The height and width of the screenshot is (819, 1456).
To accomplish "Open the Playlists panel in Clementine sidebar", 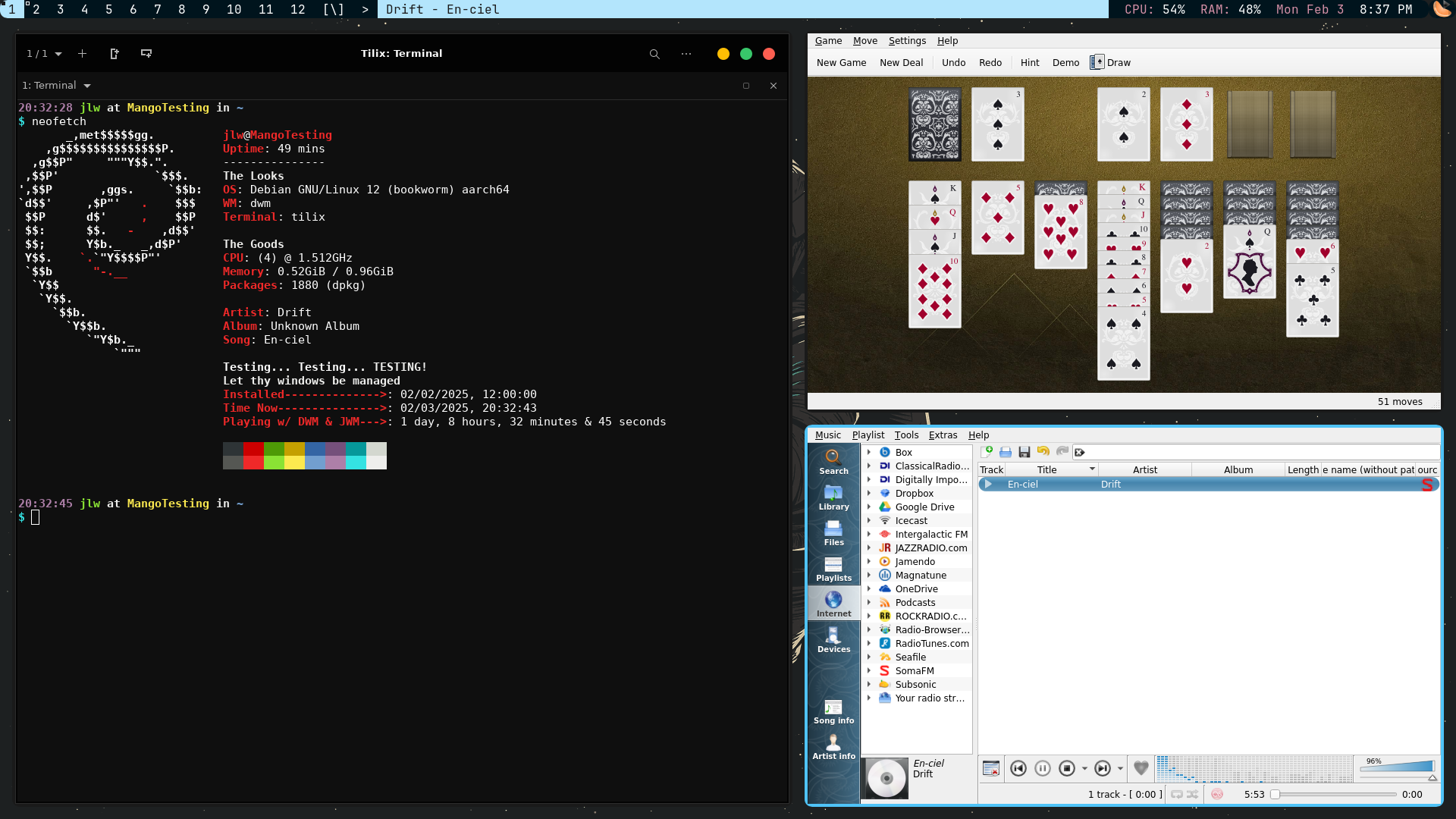I will (833, 569).
